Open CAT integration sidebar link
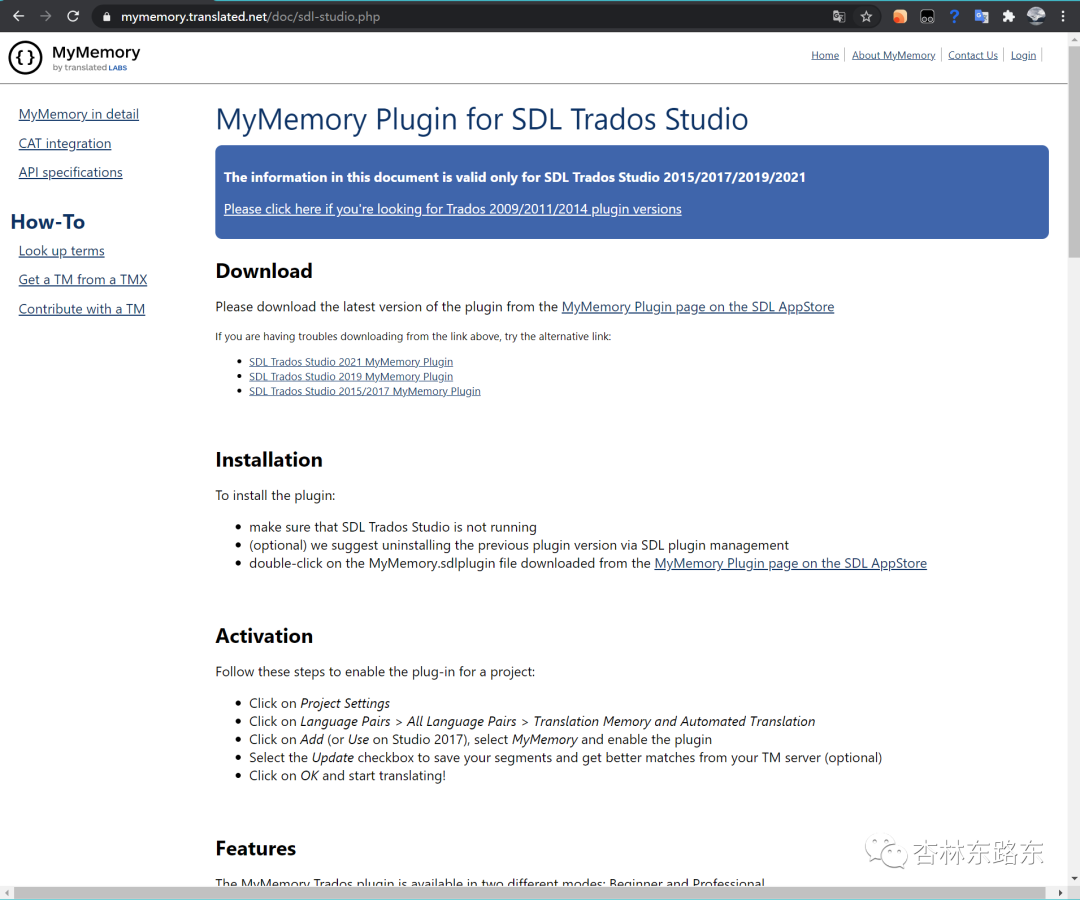 tap(65, 143)
